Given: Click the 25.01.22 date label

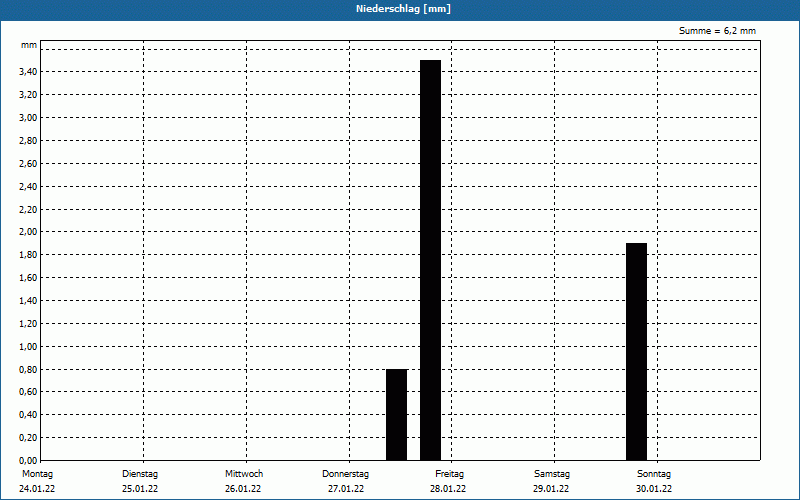Looking at the screenshot, I should pyautogui.click(x=140, y=489).
